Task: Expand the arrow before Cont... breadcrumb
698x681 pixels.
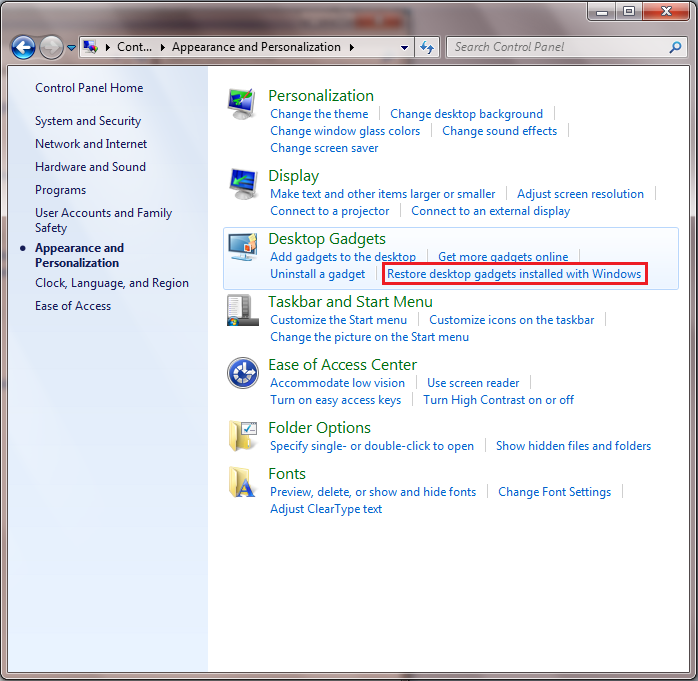Action: pos(108,47)
